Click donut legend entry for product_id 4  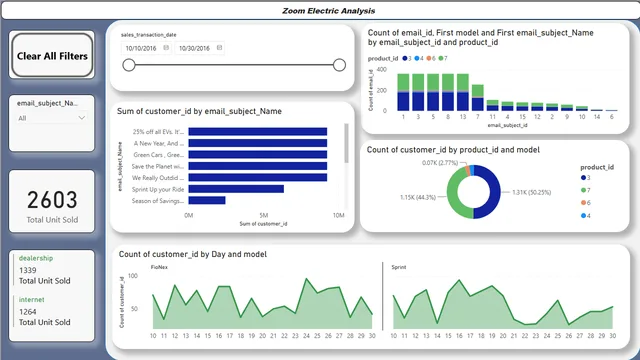(586, 216)
